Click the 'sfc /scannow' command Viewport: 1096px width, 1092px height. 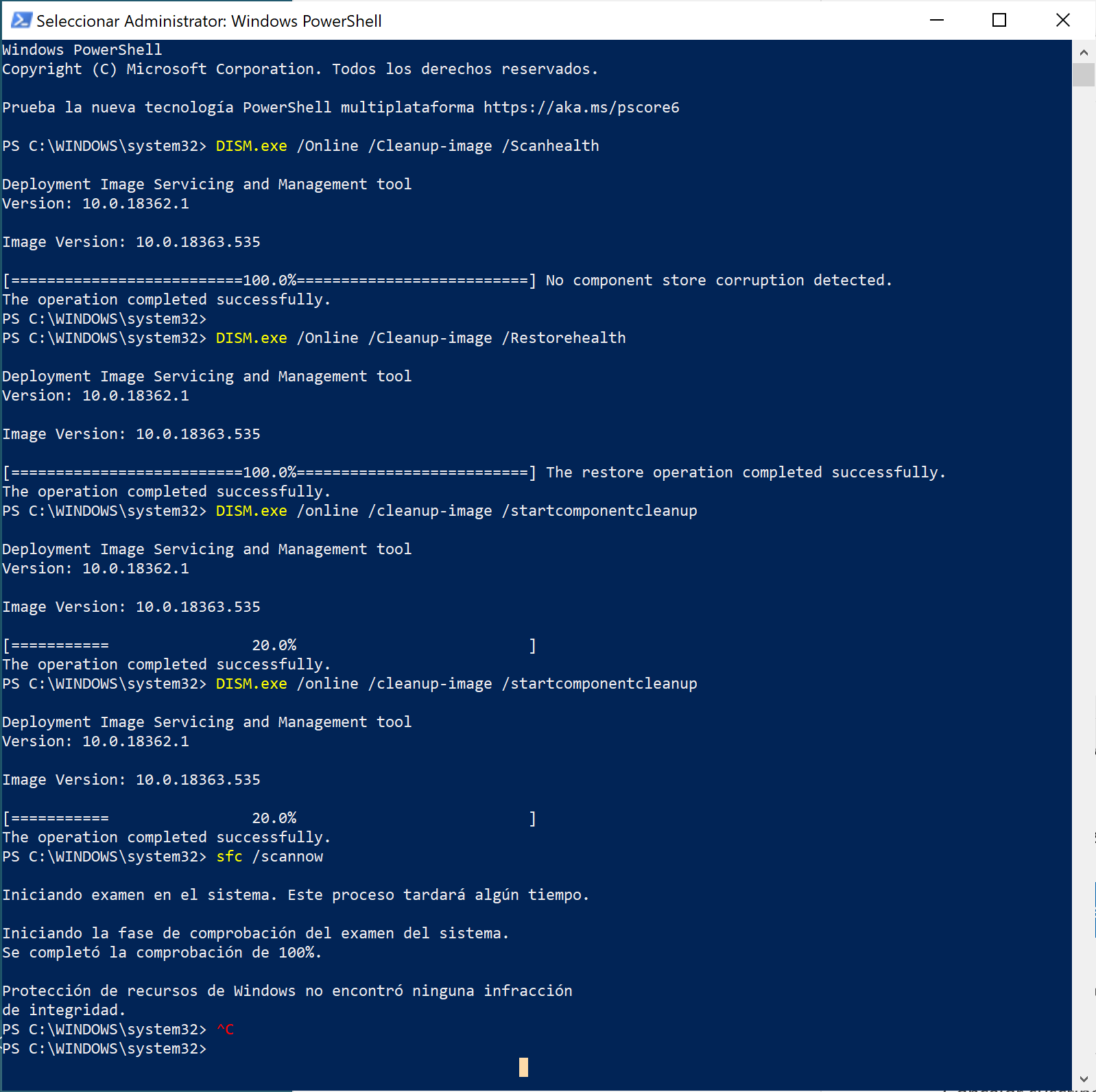coord(270,857)
